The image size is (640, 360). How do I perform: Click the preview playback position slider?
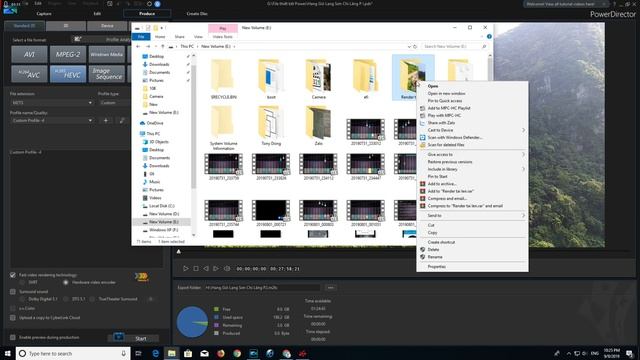coord(178,252)
